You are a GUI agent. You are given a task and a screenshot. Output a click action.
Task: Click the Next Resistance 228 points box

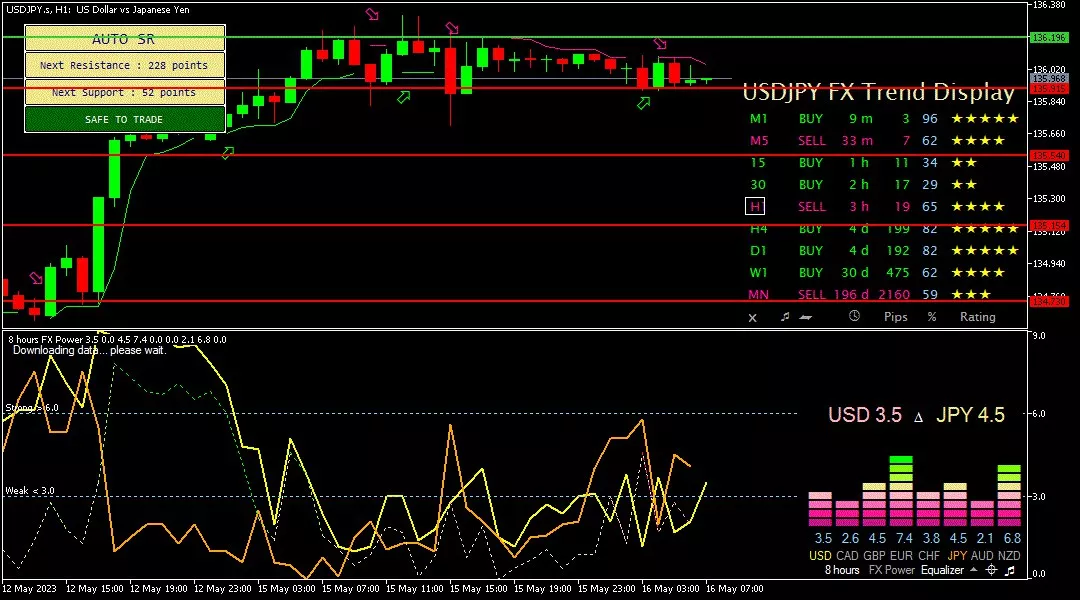tap(124, 66)
